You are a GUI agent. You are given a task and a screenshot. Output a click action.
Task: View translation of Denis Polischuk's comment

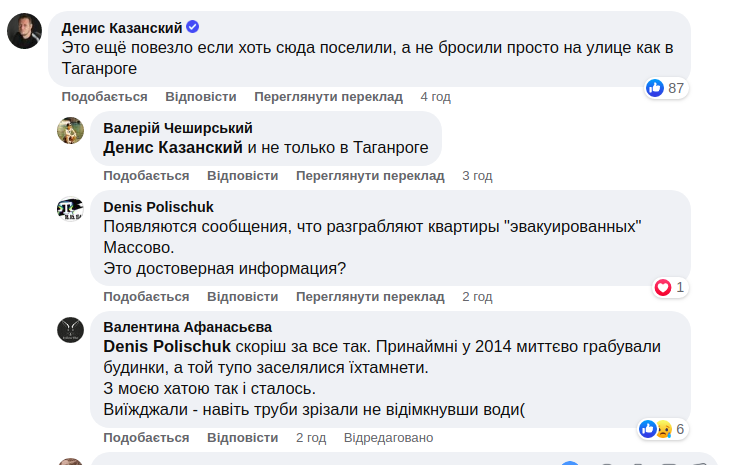point(370,297)
